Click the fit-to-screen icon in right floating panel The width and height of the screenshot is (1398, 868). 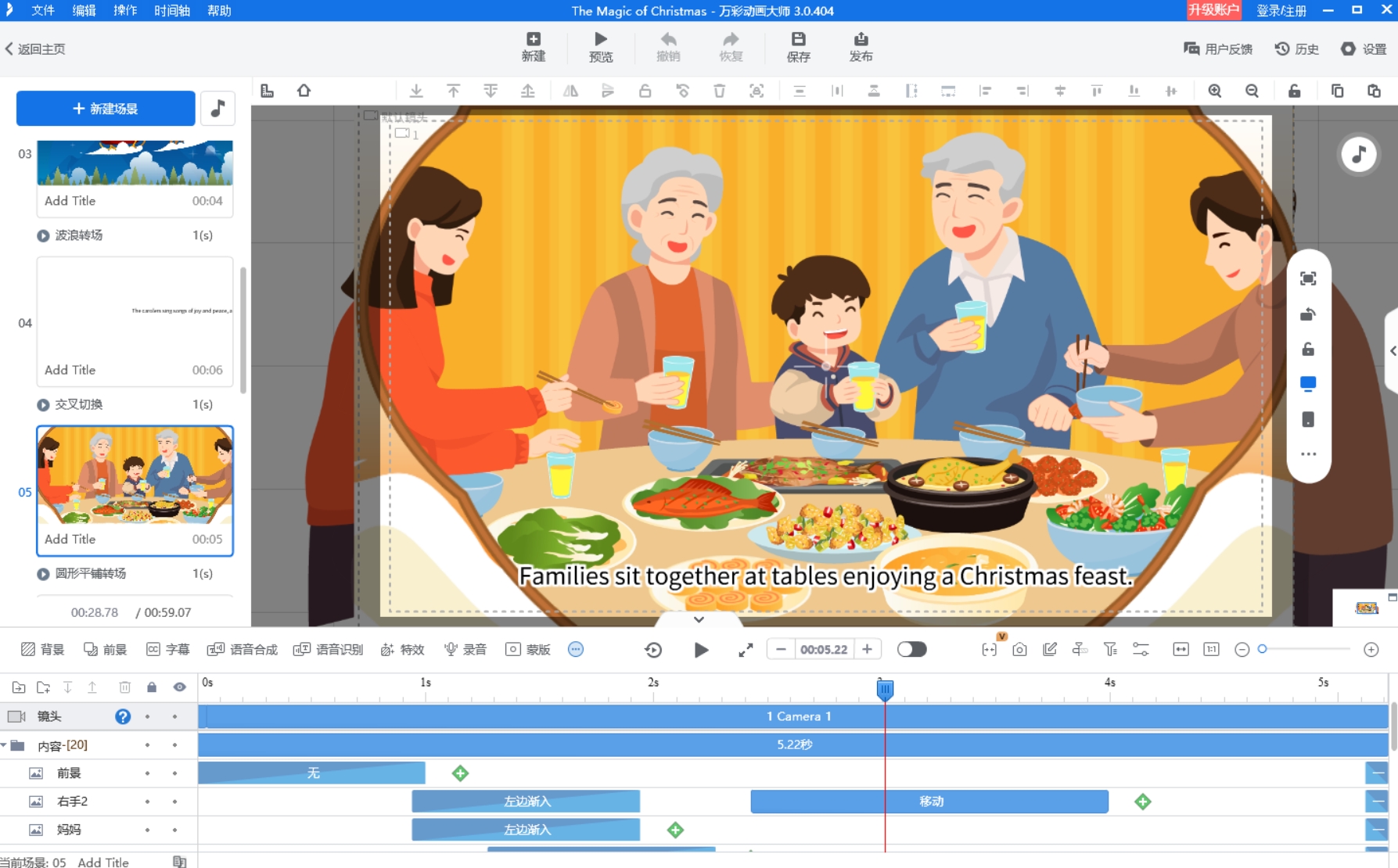coord(1308,278)
